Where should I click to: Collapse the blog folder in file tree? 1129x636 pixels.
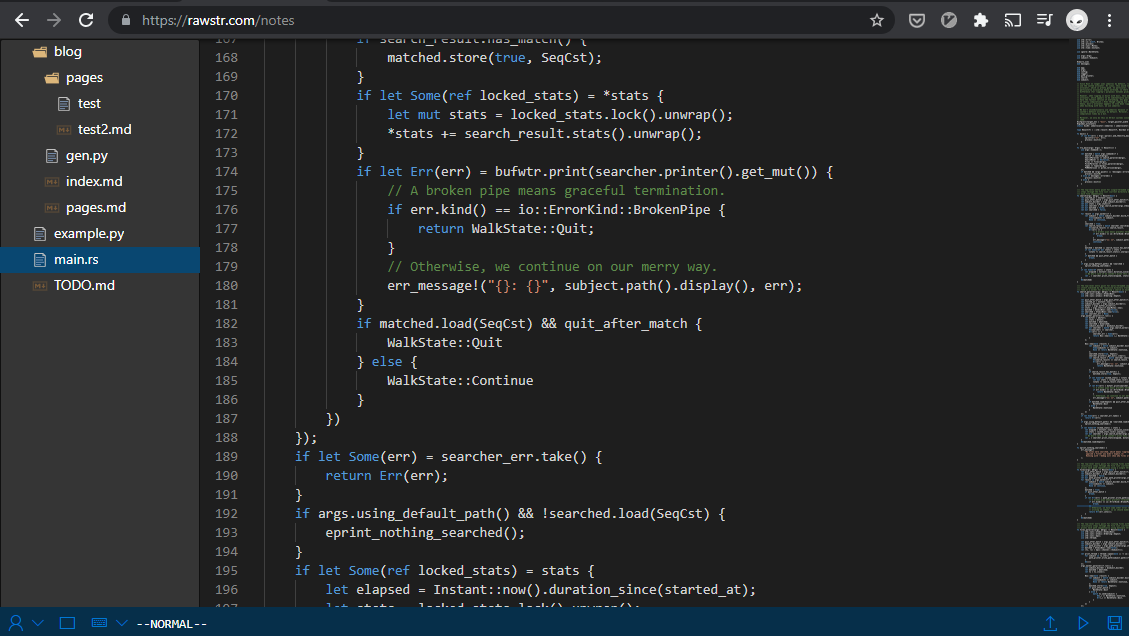pyautogui.click(x=66, y=52)
